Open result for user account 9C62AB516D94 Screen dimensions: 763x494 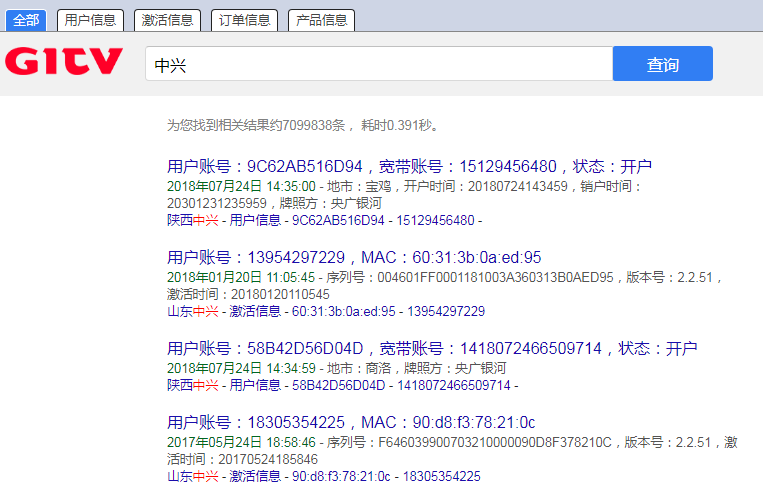click(x=409, y=166)
